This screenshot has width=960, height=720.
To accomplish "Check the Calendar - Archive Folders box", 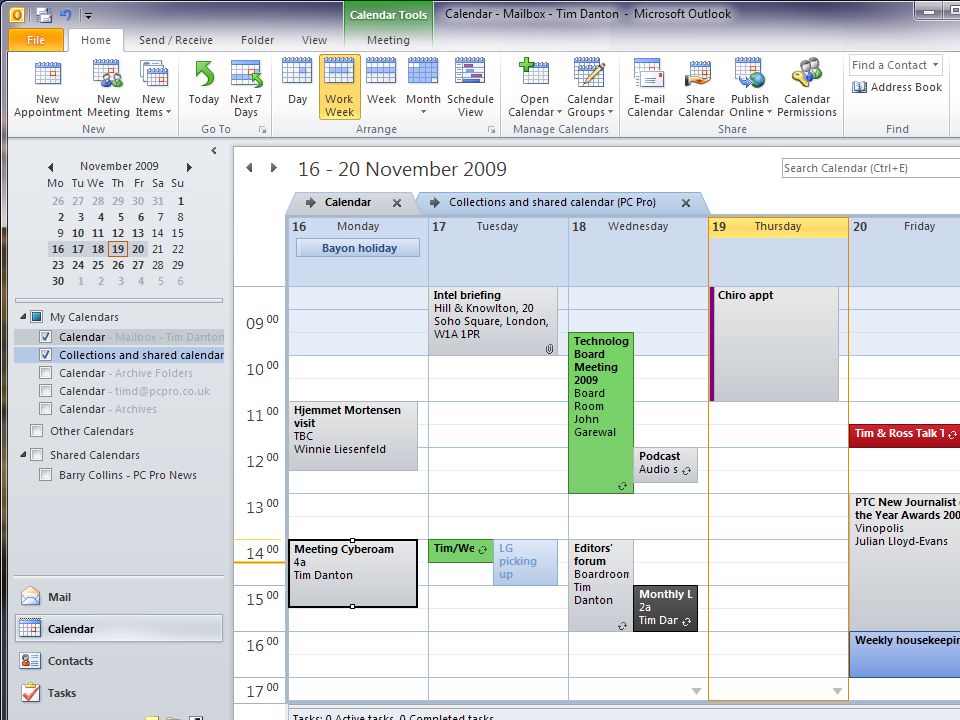I will click(x=45, y=373).
